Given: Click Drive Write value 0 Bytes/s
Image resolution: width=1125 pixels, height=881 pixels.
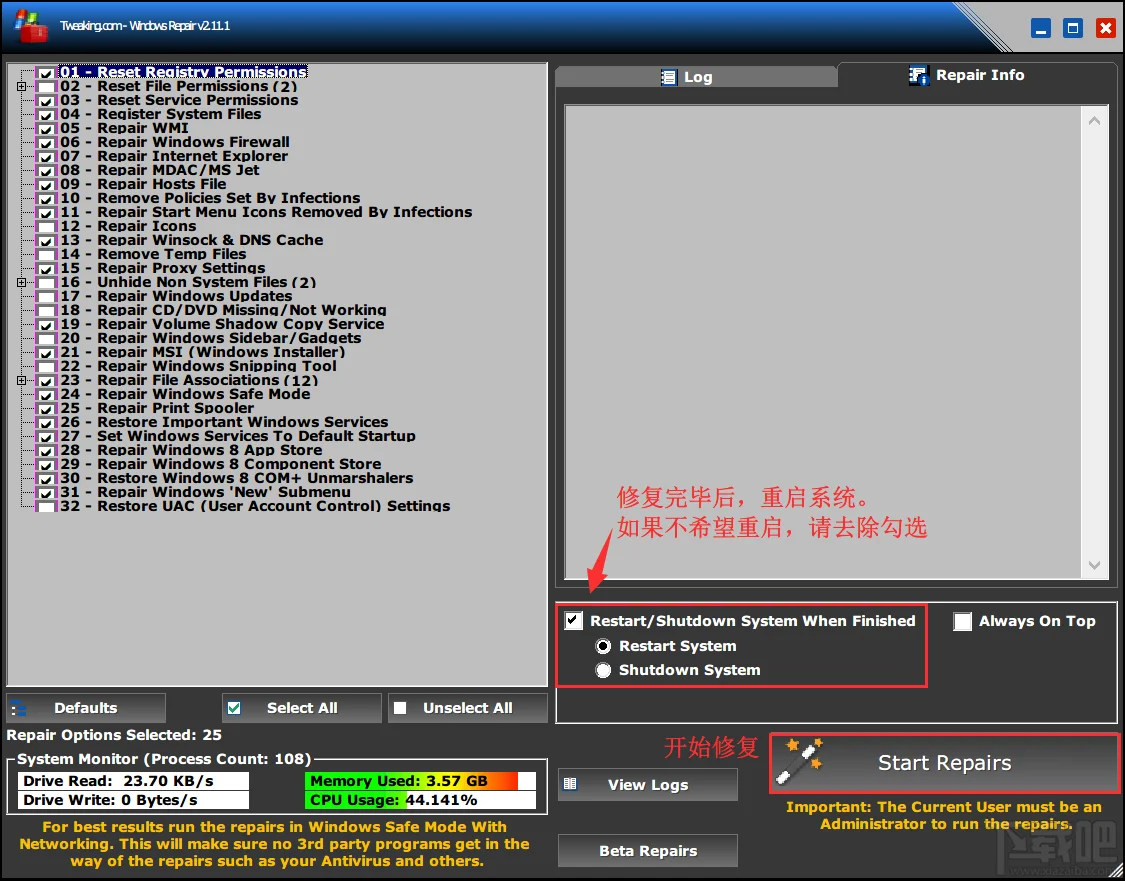Looking at the screenshot, I should tap(159, 800).
